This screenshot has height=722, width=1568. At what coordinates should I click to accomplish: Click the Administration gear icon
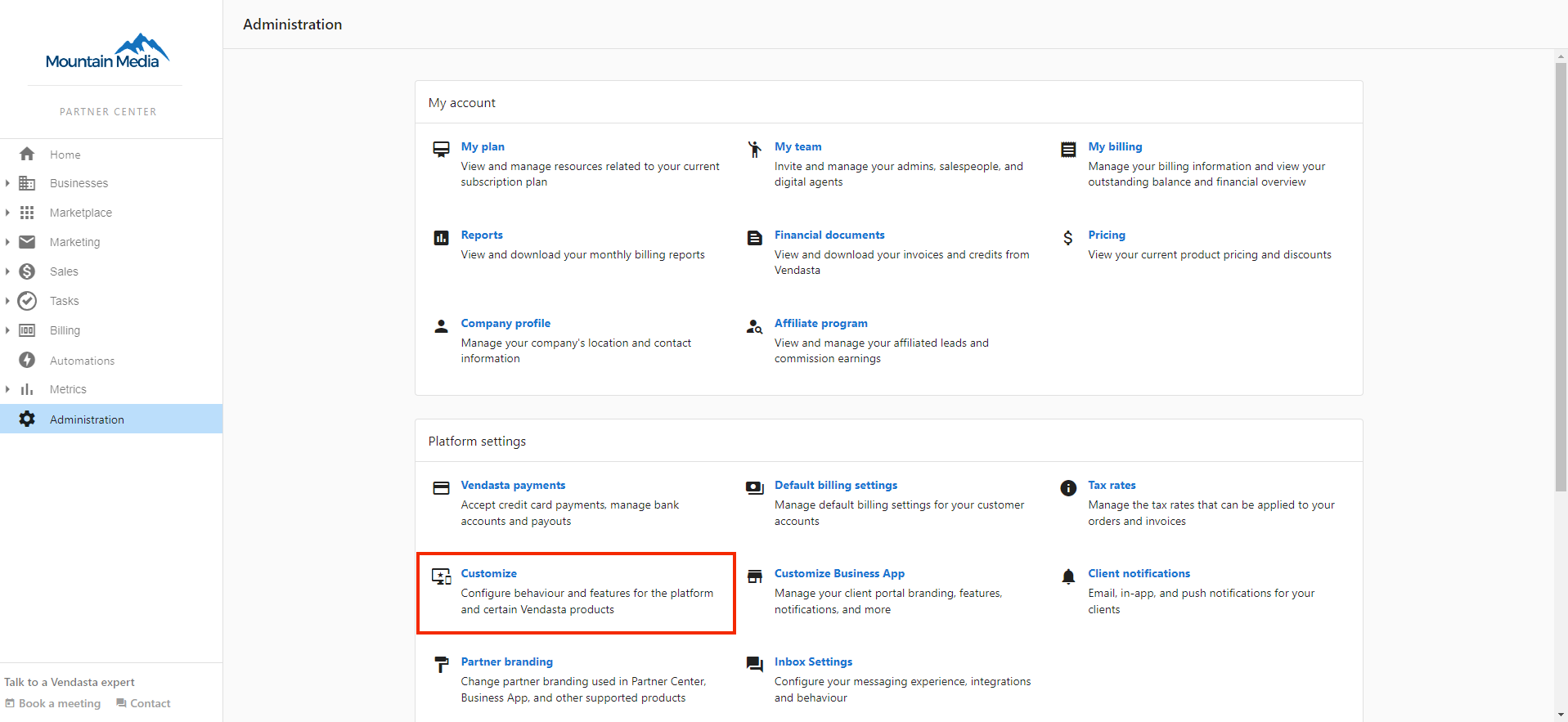27,419
